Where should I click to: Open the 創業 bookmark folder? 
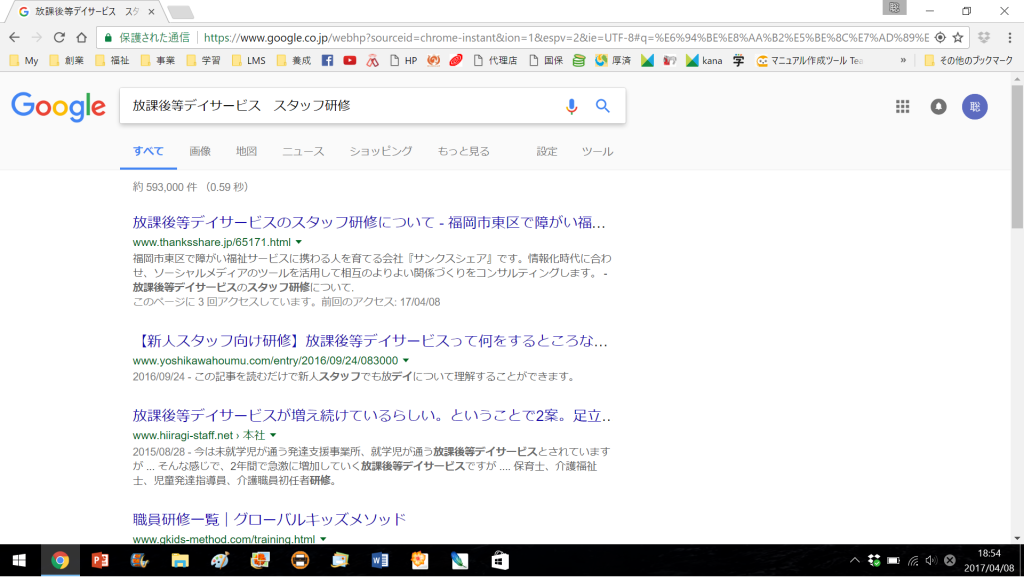click(67, 61)
